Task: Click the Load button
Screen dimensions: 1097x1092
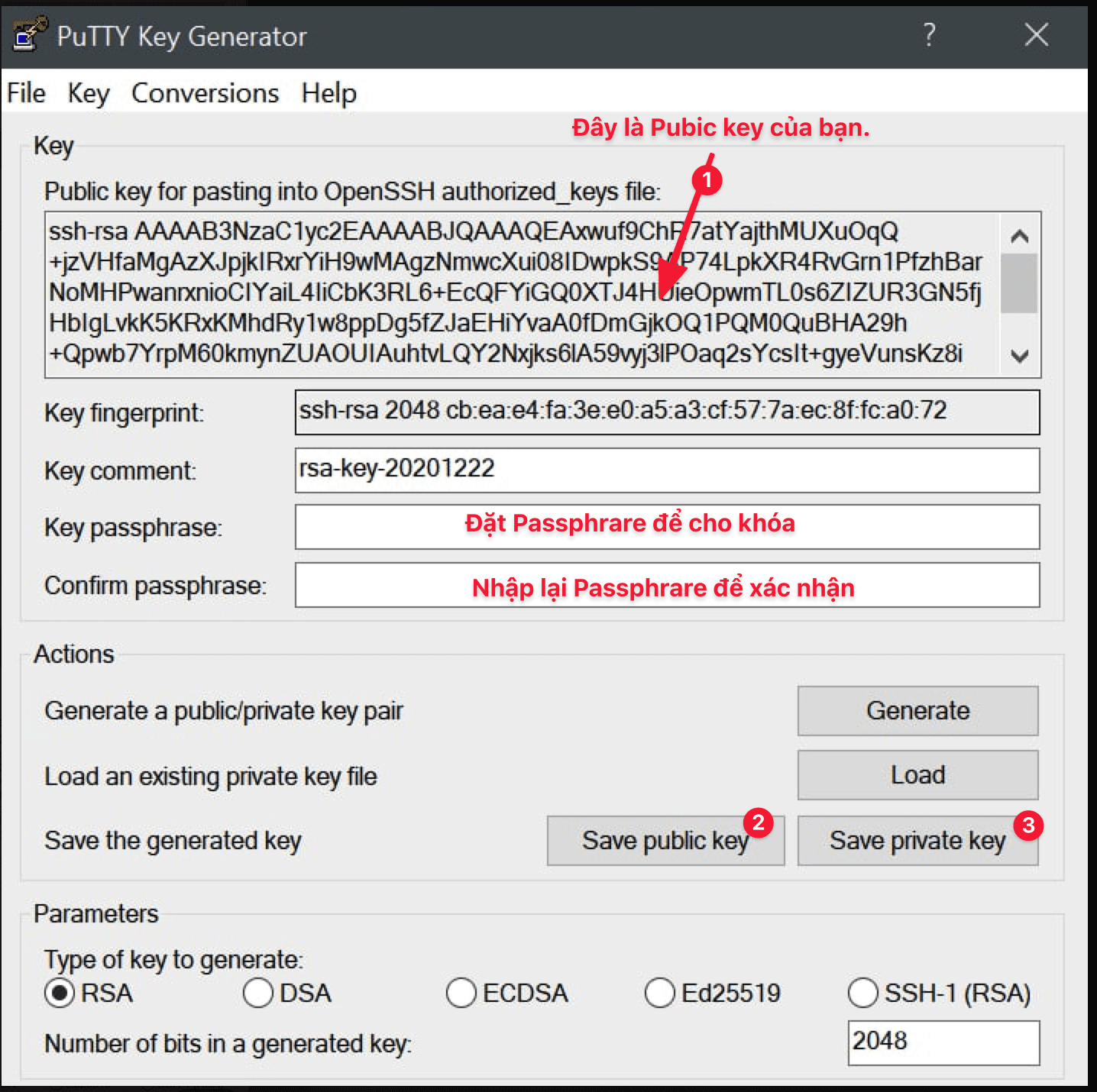Action: pyautogui.click(x=917, y=775)
